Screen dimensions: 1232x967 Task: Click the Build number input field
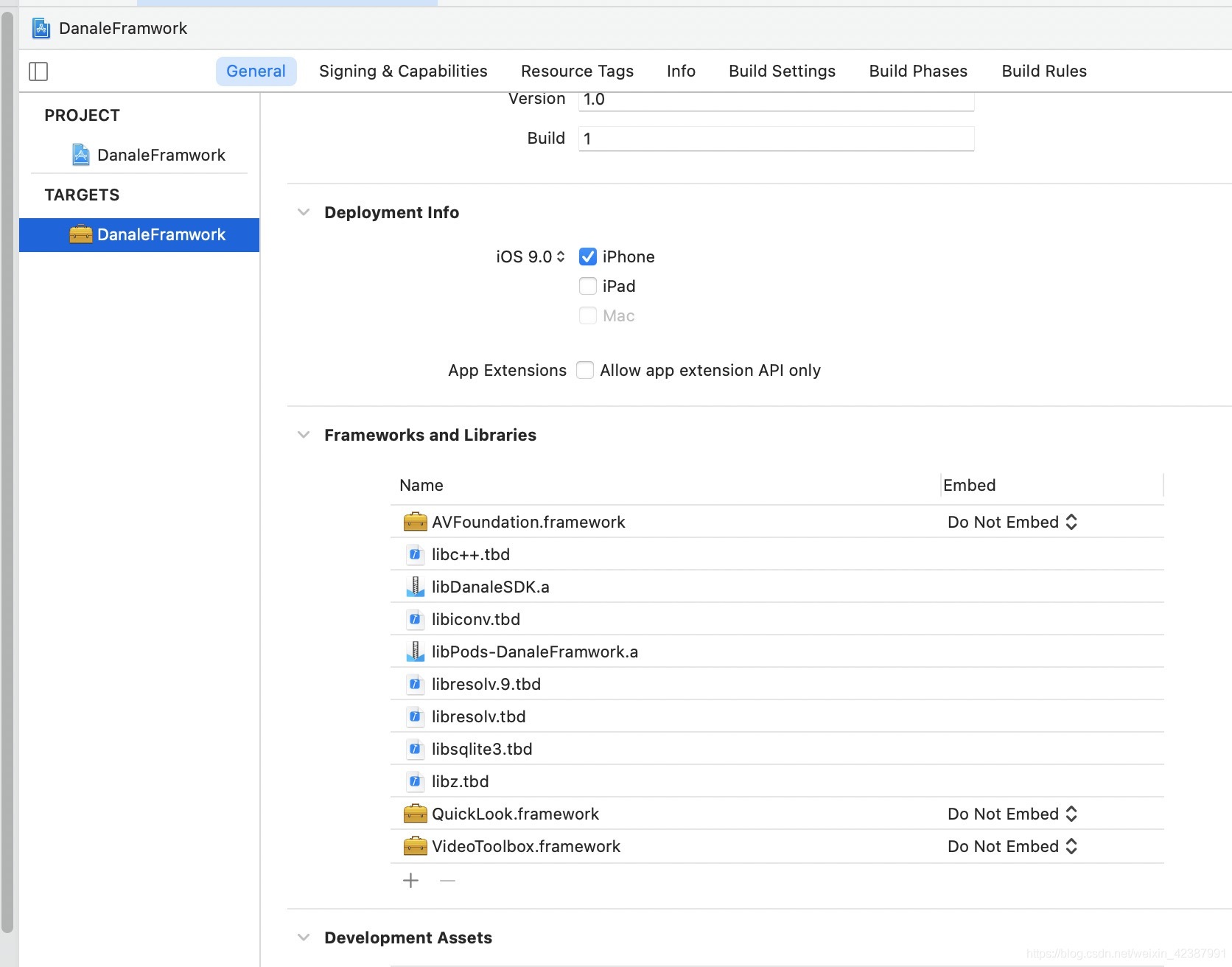(777, 139)
